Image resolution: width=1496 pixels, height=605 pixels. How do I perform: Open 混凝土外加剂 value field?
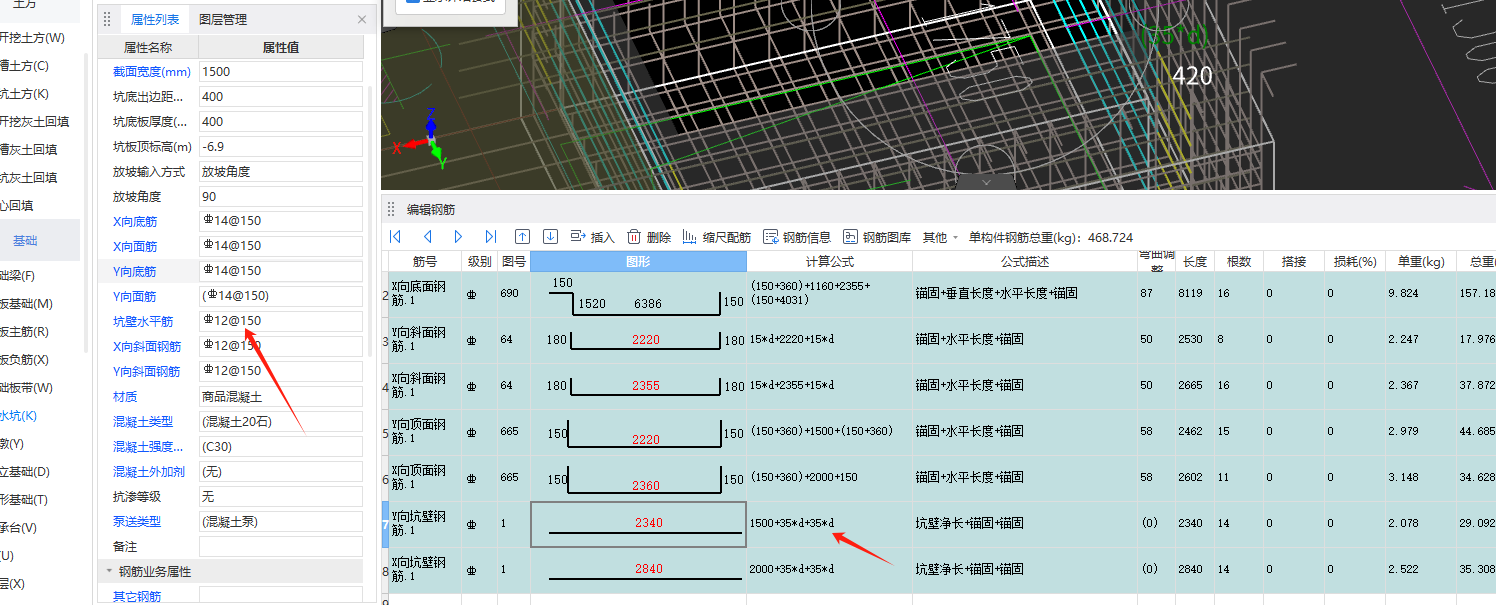click(x=281, y=471)
